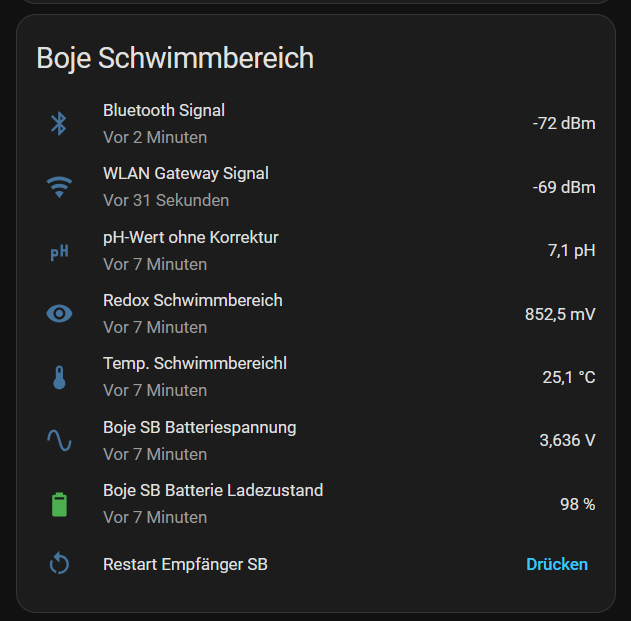This screenshot has width=631, height=621.
Task: Click the green battery icon
Action: (59, 504)
